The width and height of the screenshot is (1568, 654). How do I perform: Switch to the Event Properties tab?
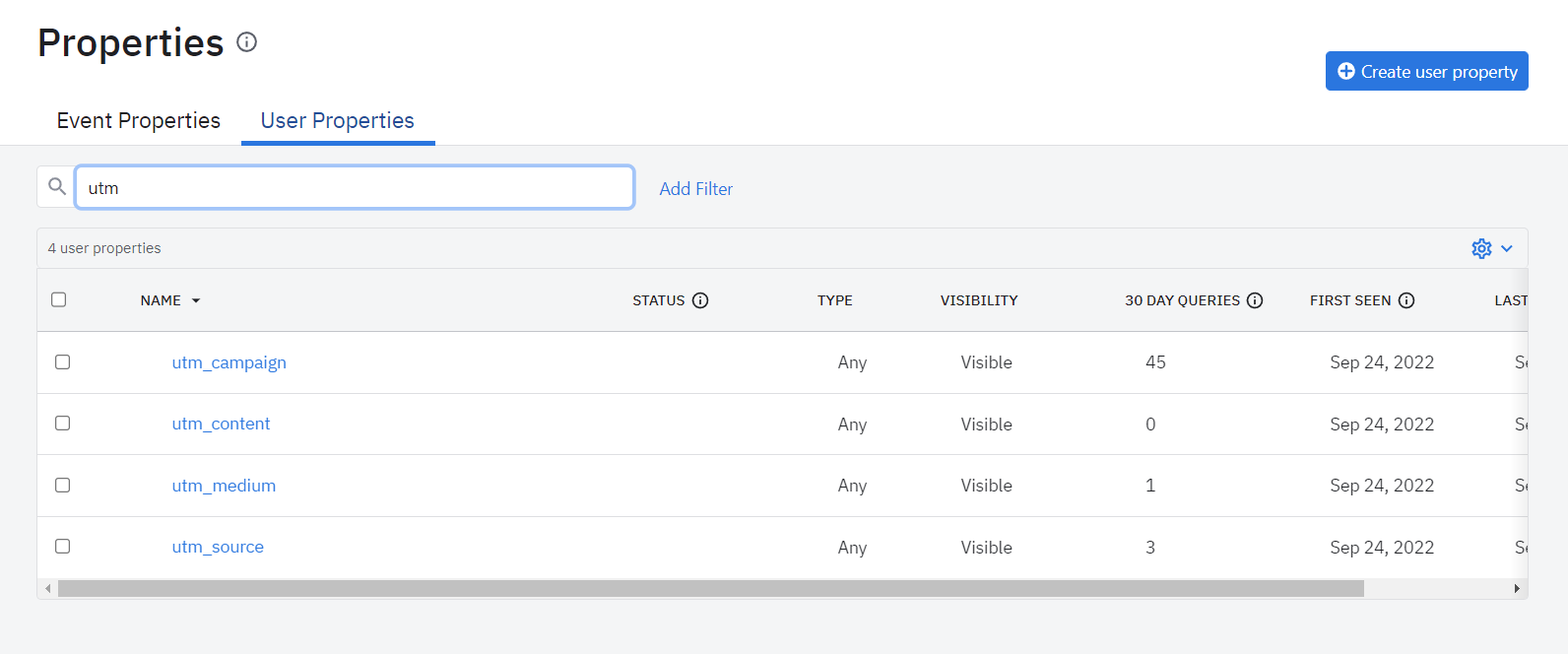[x=139, y=120]
